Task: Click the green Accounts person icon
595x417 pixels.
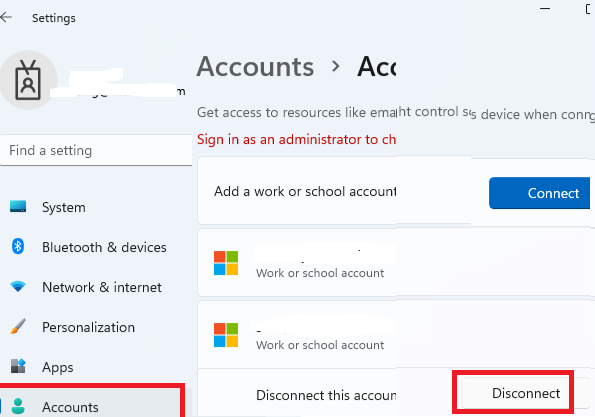Action: [18, 406]
